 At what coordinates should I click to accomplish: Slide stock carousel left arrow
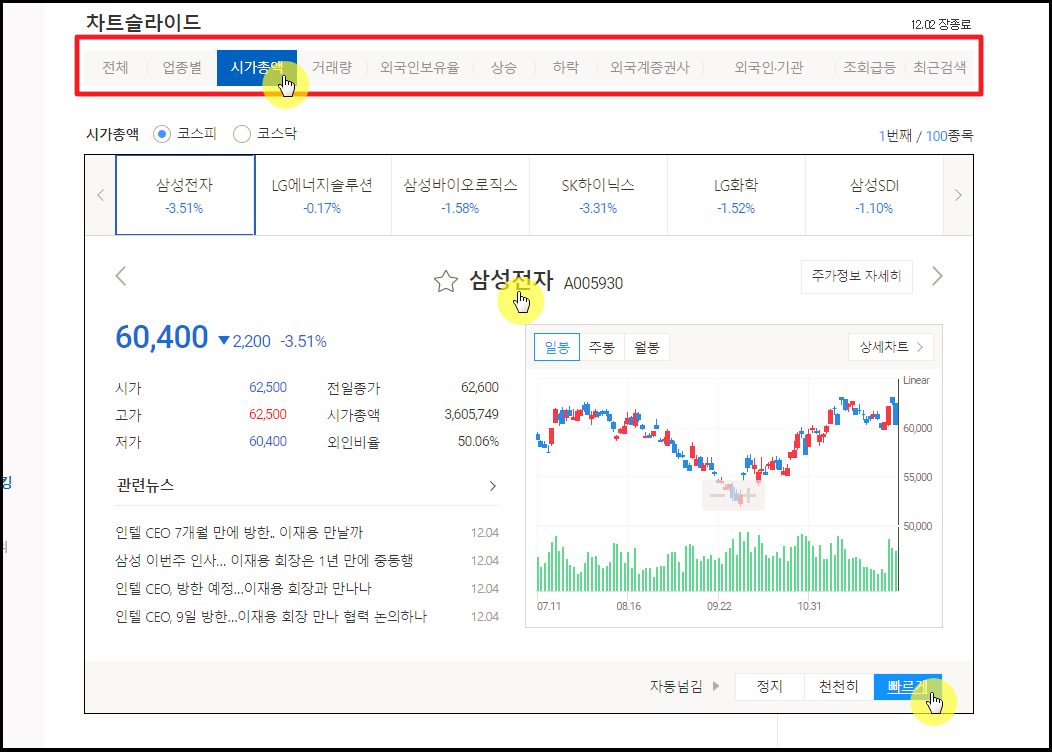(x=101, y=195)
